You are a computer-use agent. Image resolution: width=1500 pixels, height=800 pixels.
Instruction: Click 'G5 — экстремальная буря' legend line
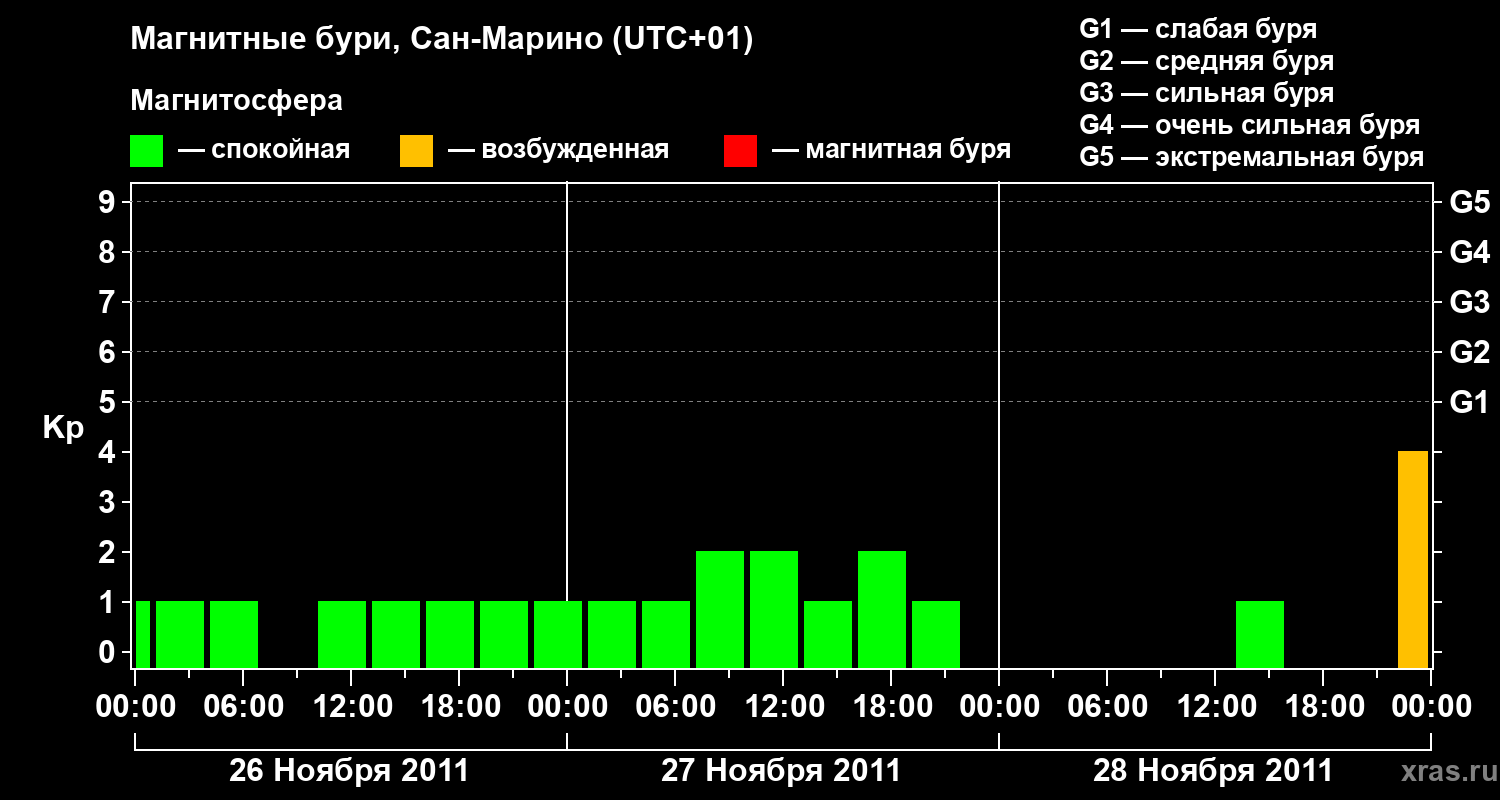click(x=1252, y=157)
